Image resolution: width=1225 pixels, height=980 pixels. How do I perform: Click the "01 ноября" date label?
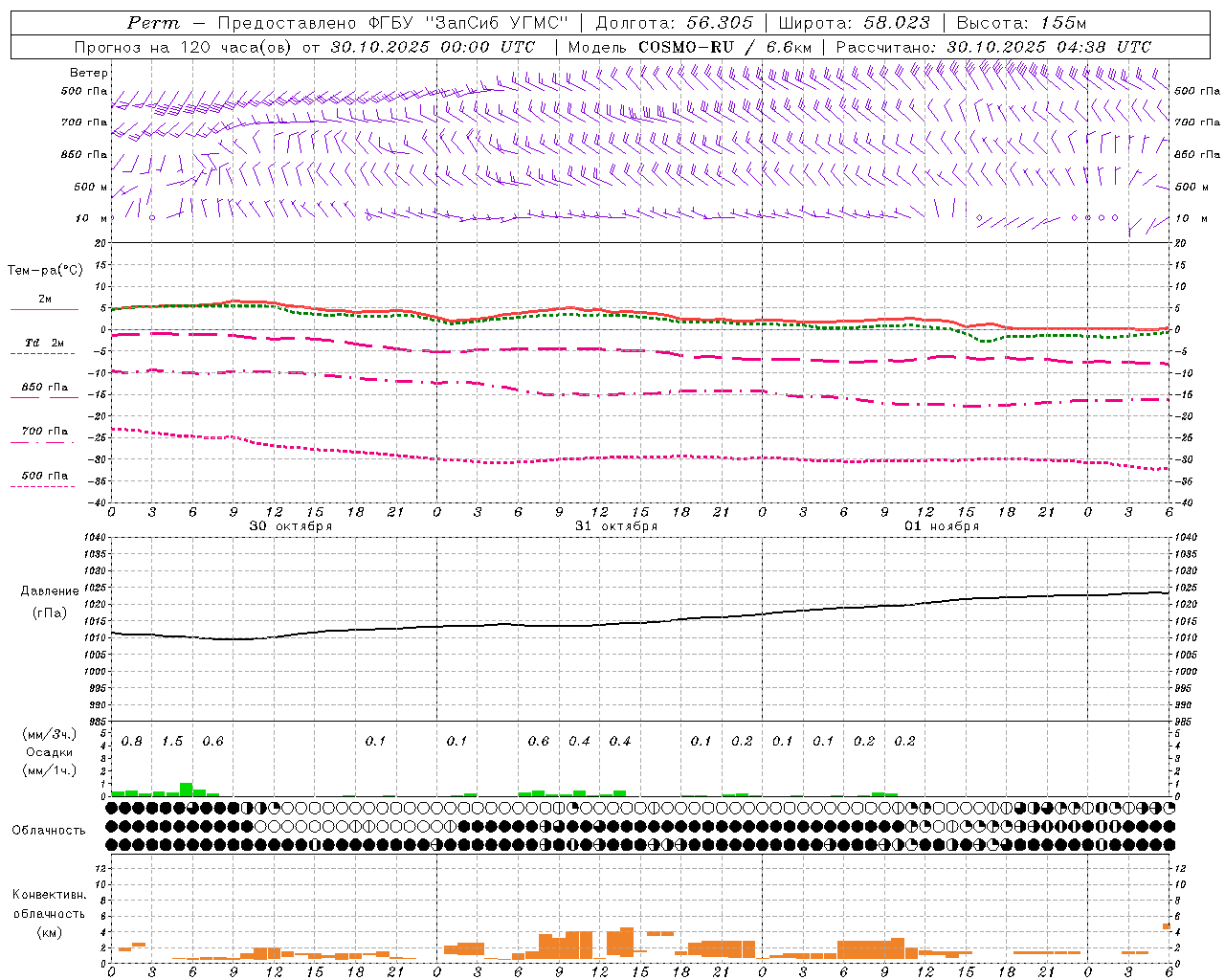[x=942, y=526]
